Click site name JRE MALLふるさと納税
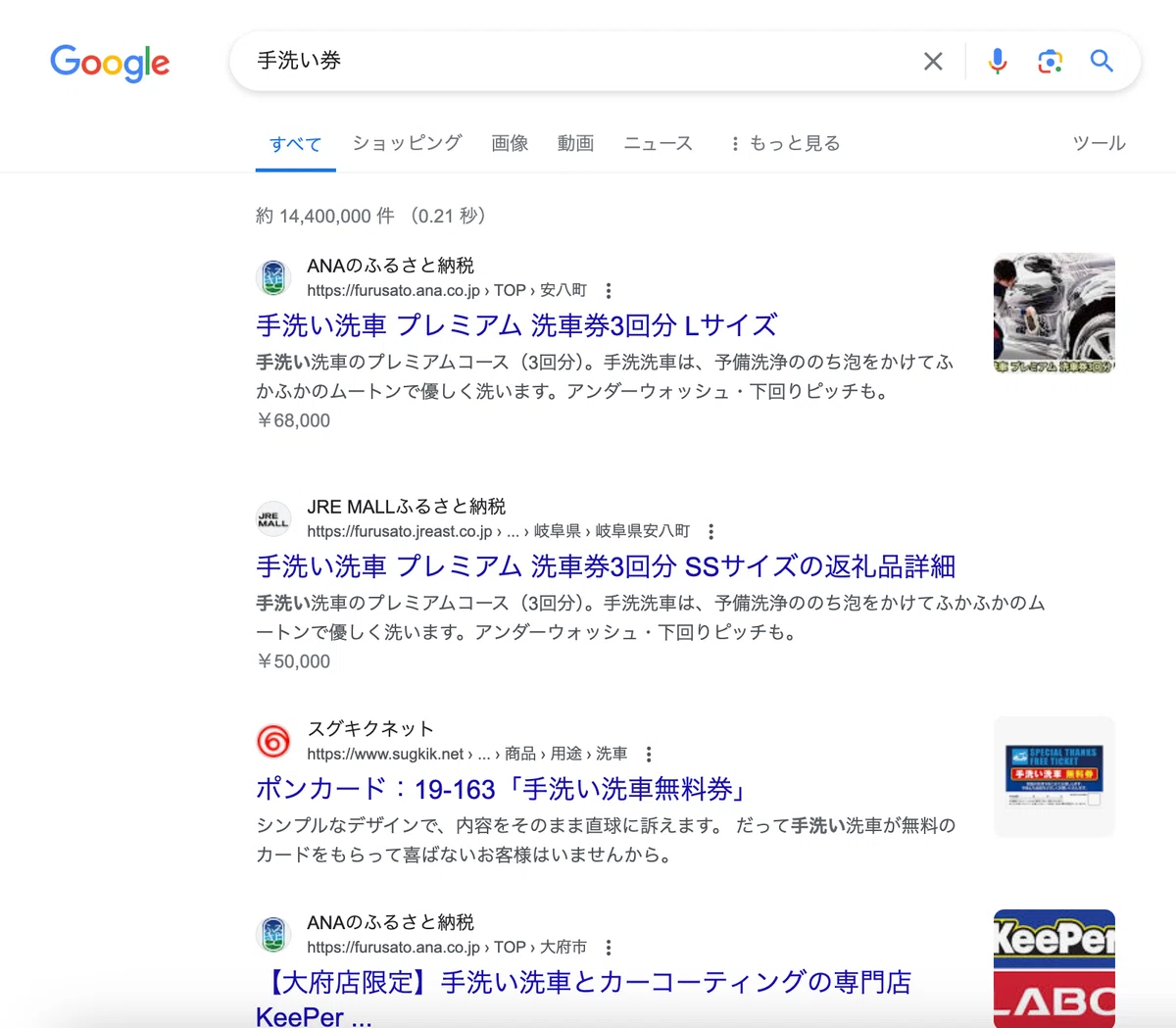Viewport: 1176px width, 1028px height. [407, 507]
